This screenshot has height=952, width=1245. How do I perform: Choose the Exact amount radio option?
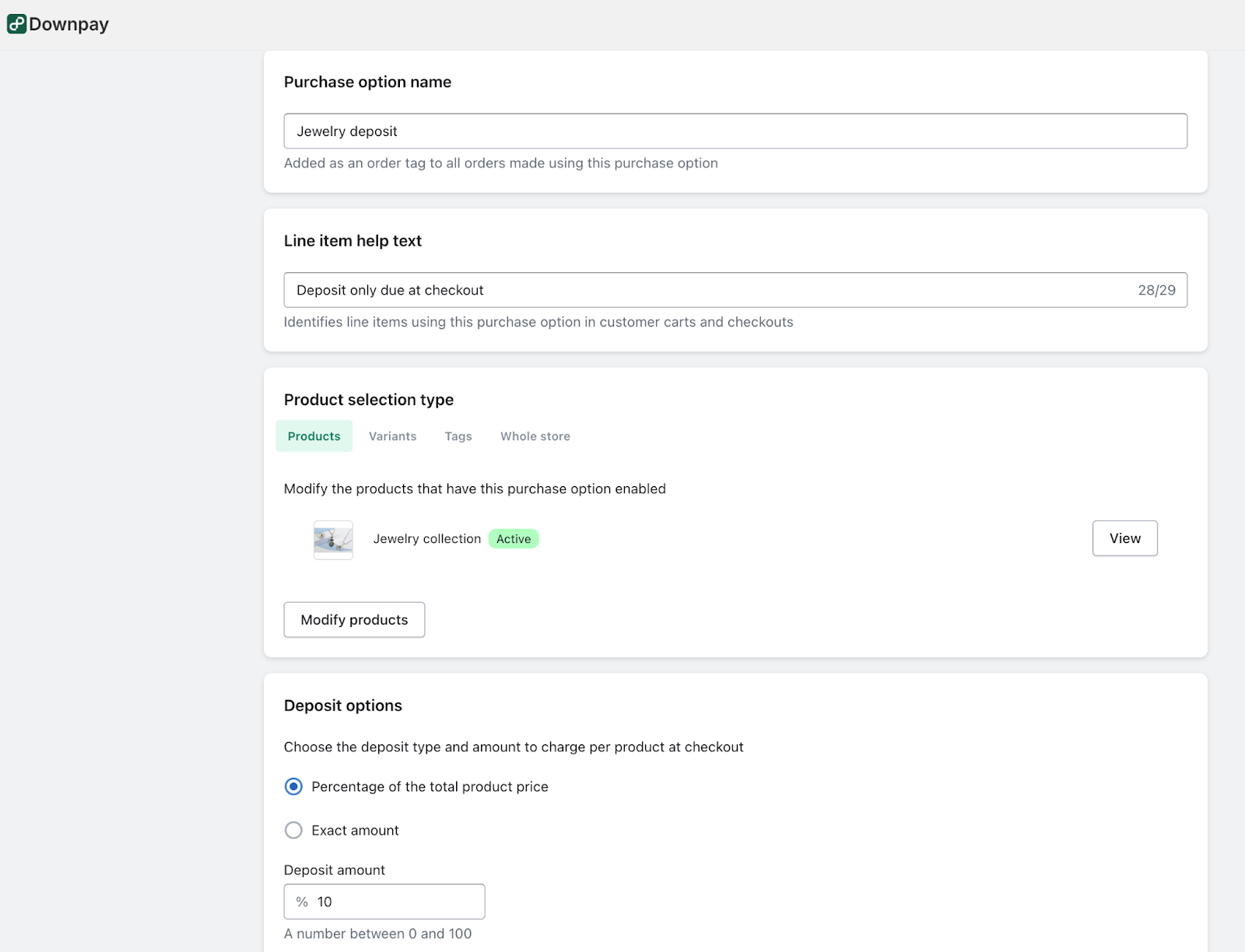click(293, 831)
